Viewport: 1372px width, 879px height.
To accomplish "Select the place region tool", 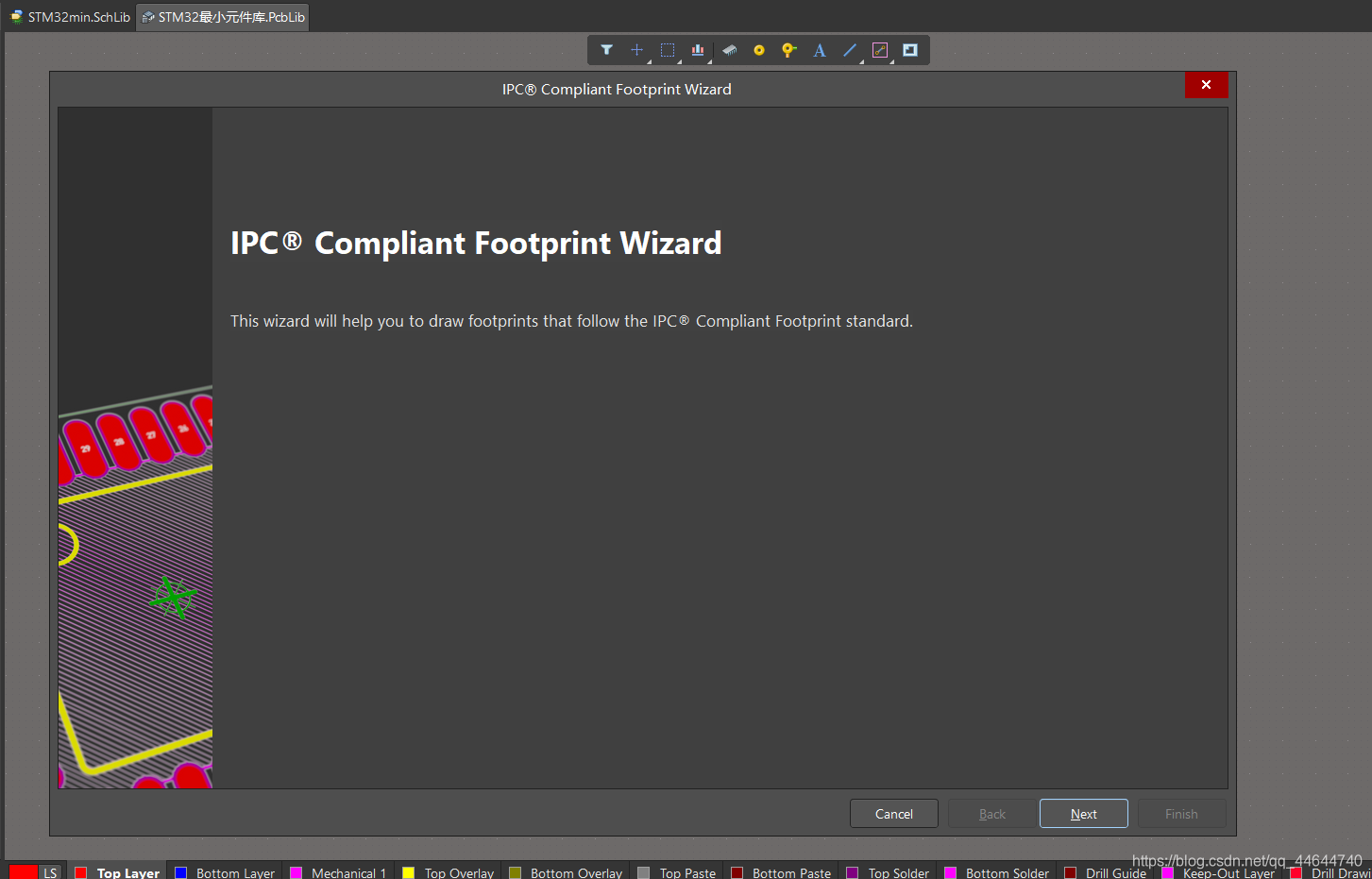I will click(x=910, y=50).
